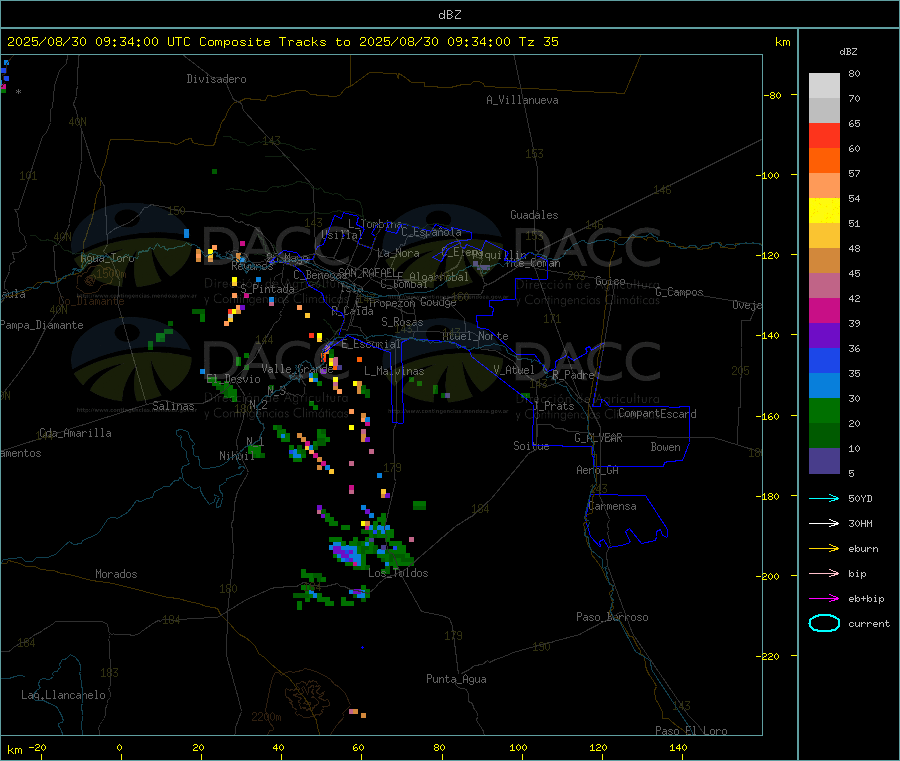The height and width of the screenshot is (761, 900).
Task: Click the Pampa_Diamante map label
Action: point(42,325)
